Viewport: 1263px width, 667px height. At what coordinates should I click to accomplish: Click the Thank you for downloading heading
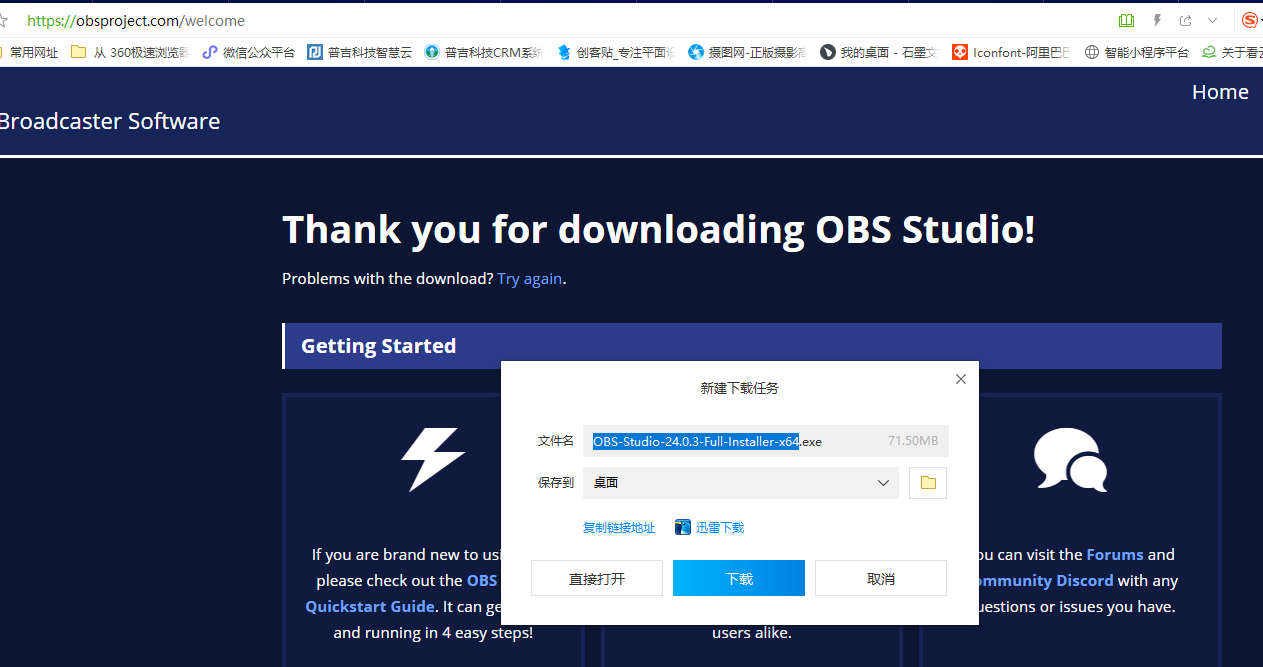tap(659, 230)
